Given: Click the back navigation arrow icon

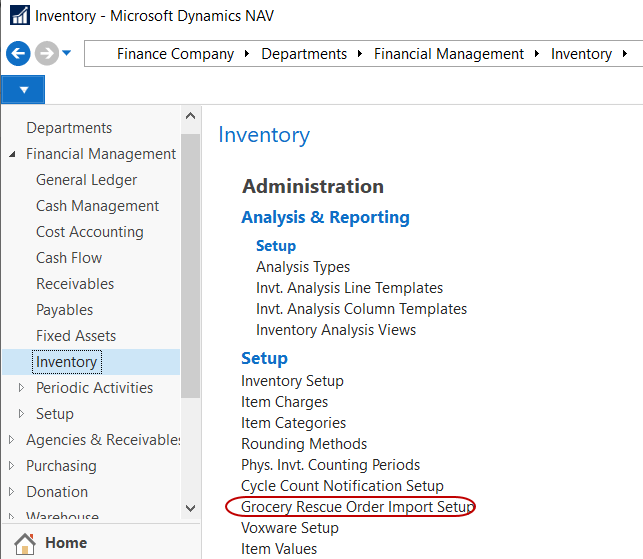Looking at the screenshot, I should [x=17, y=53].
